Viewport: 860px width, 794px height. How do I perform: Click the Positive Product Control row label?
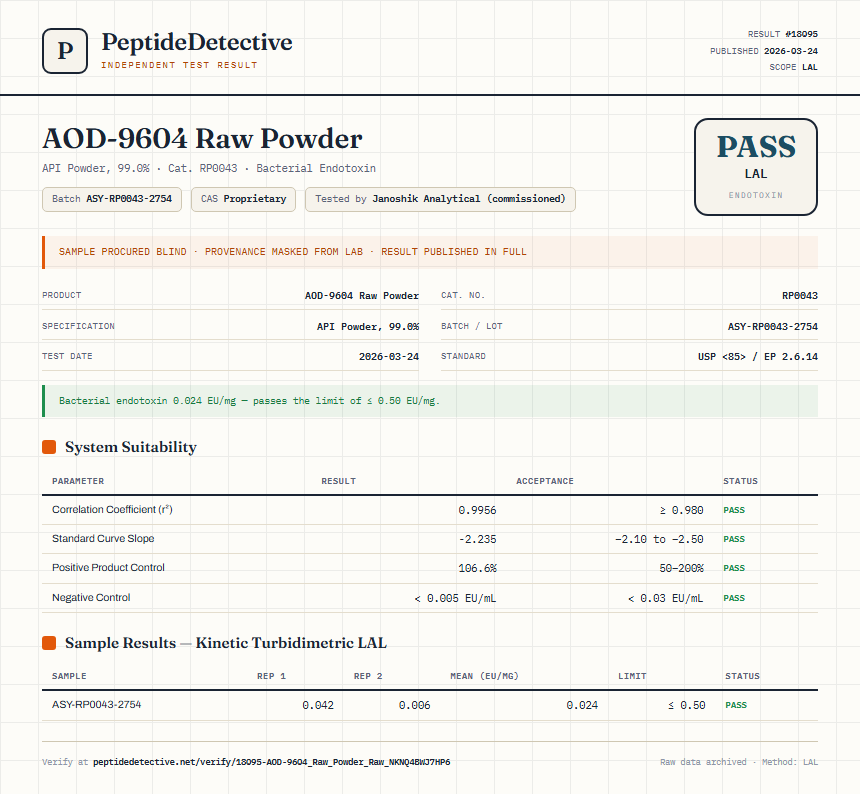click(x=108, y=568)
